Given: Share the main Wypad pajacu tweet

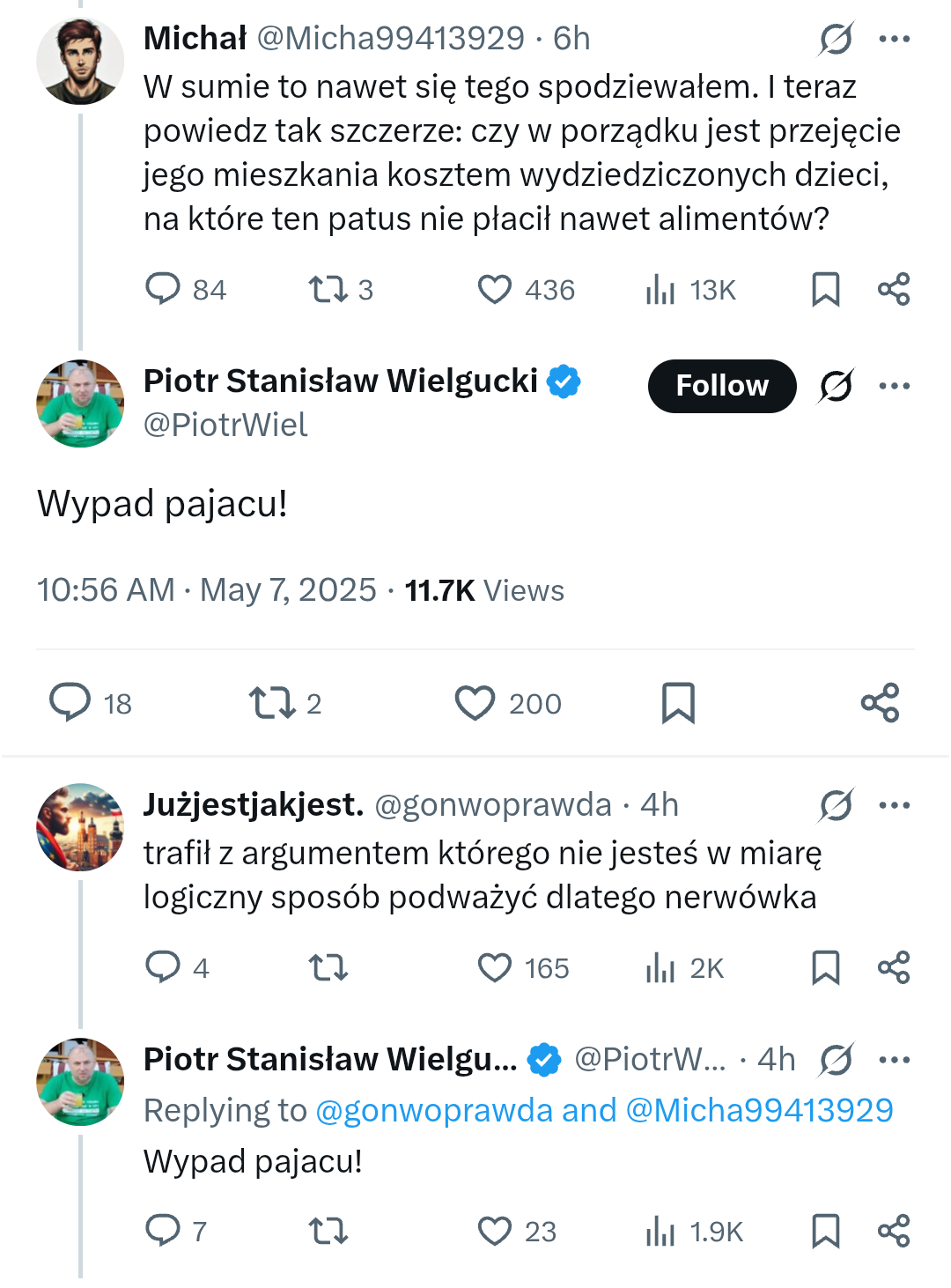Looking at the screenshot, I should 880,703.
